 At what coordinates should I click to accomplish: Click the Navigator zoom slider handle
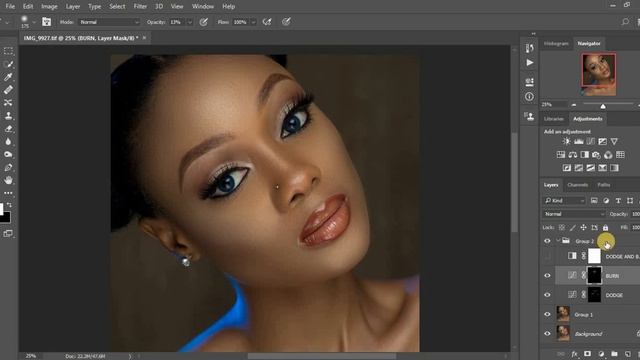[x=603, y=106]
